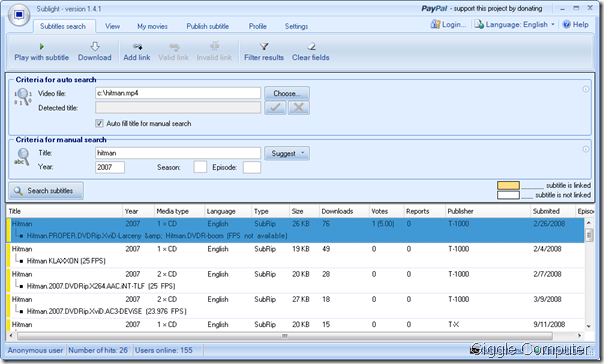This screenshot has height=364, width=604.
Task: Click the Detected title field
Action: pyautogui.click(x=178, y=107)
